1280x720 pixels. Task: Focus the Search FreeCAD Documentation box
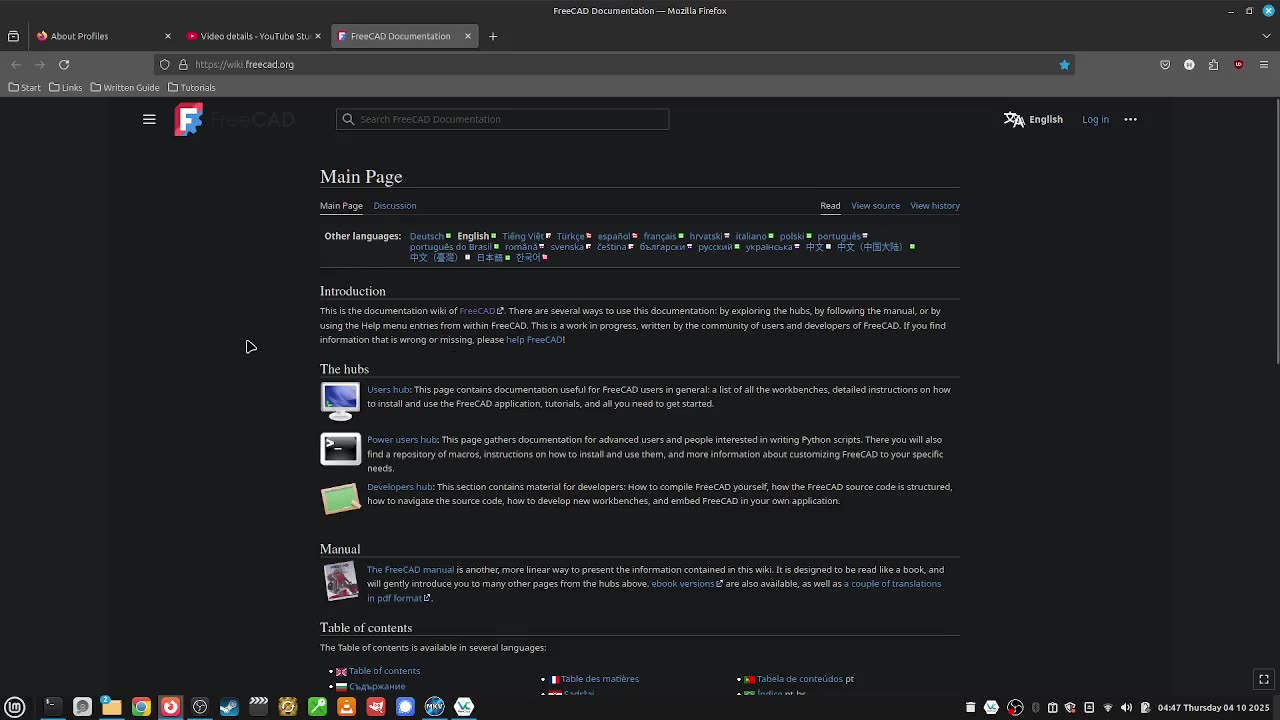(503, 119)
